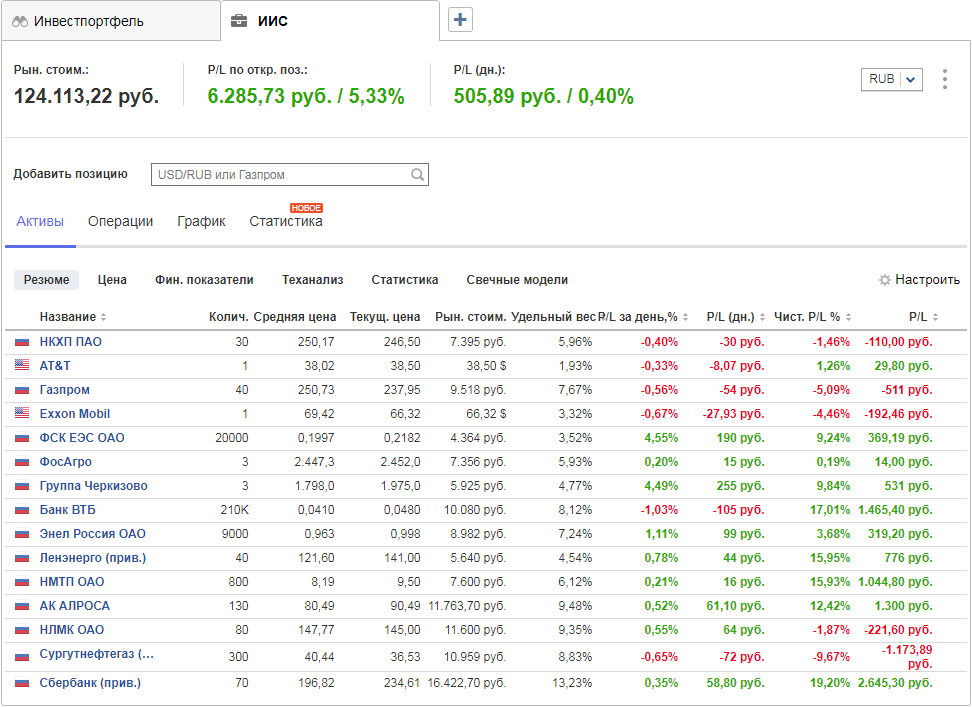This screenshot has width=972, height=707.
Task: Click the market value 124.113,22 руб.
Action: (x=86, y=96)
